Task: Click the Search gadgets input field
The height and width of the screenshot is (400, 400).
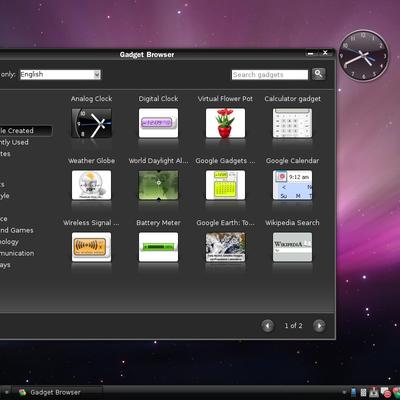Action: coord(270,75)
